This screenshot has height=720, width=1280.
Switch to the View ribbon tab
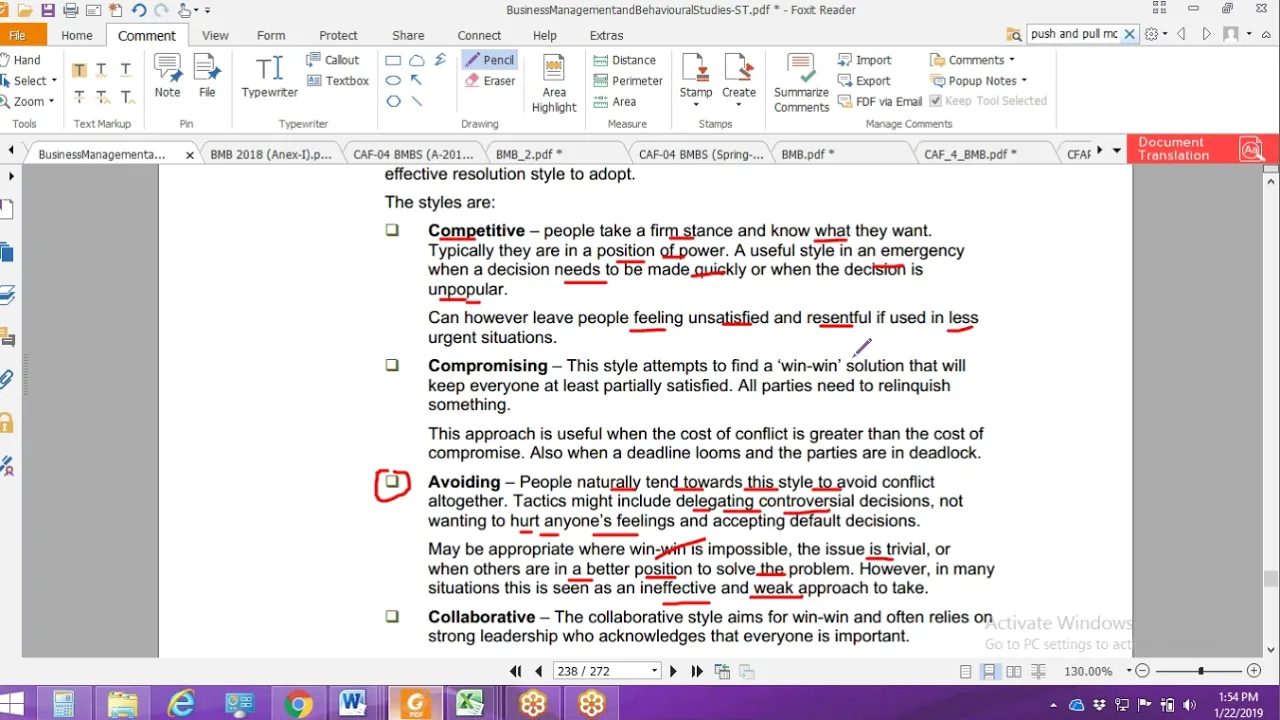pos(215,35)
